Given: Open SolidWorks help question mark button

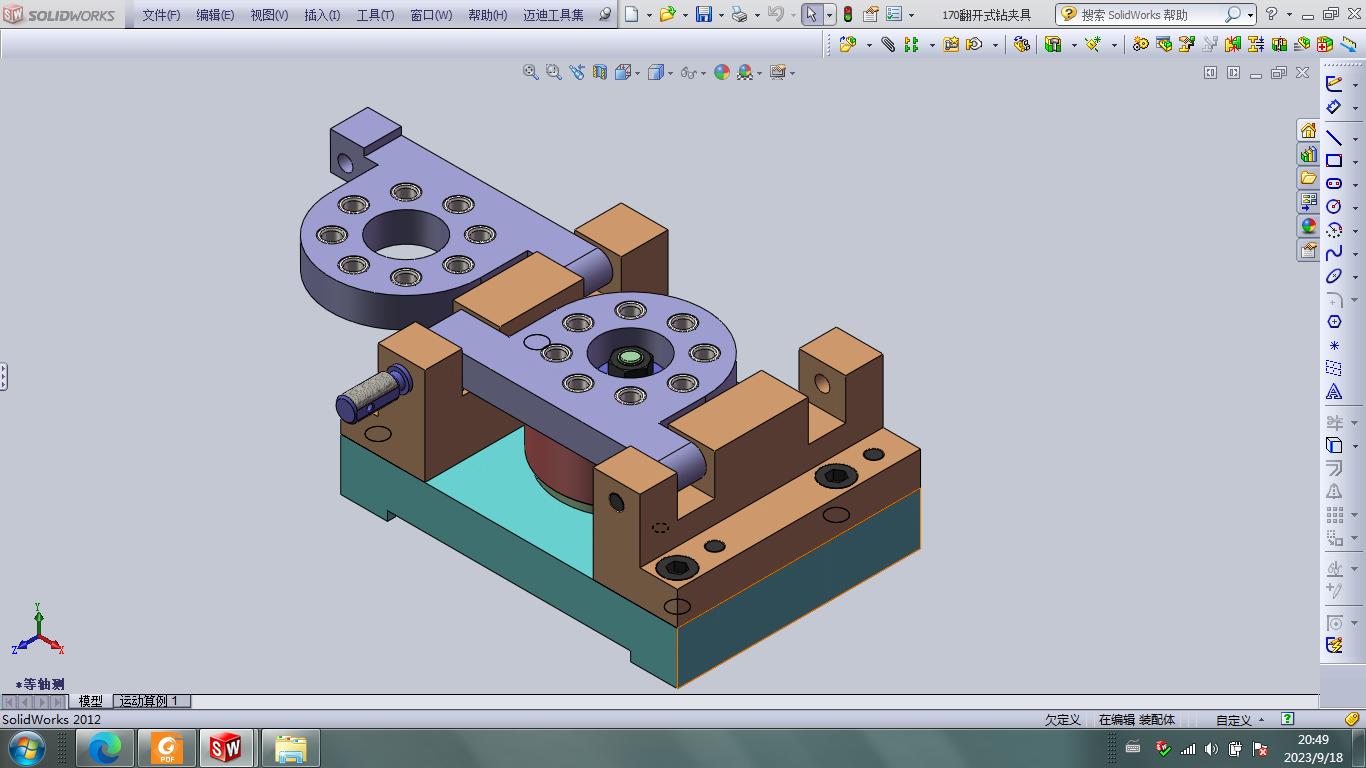Looking at the screenshot, I should click(x=1271, y=14).
